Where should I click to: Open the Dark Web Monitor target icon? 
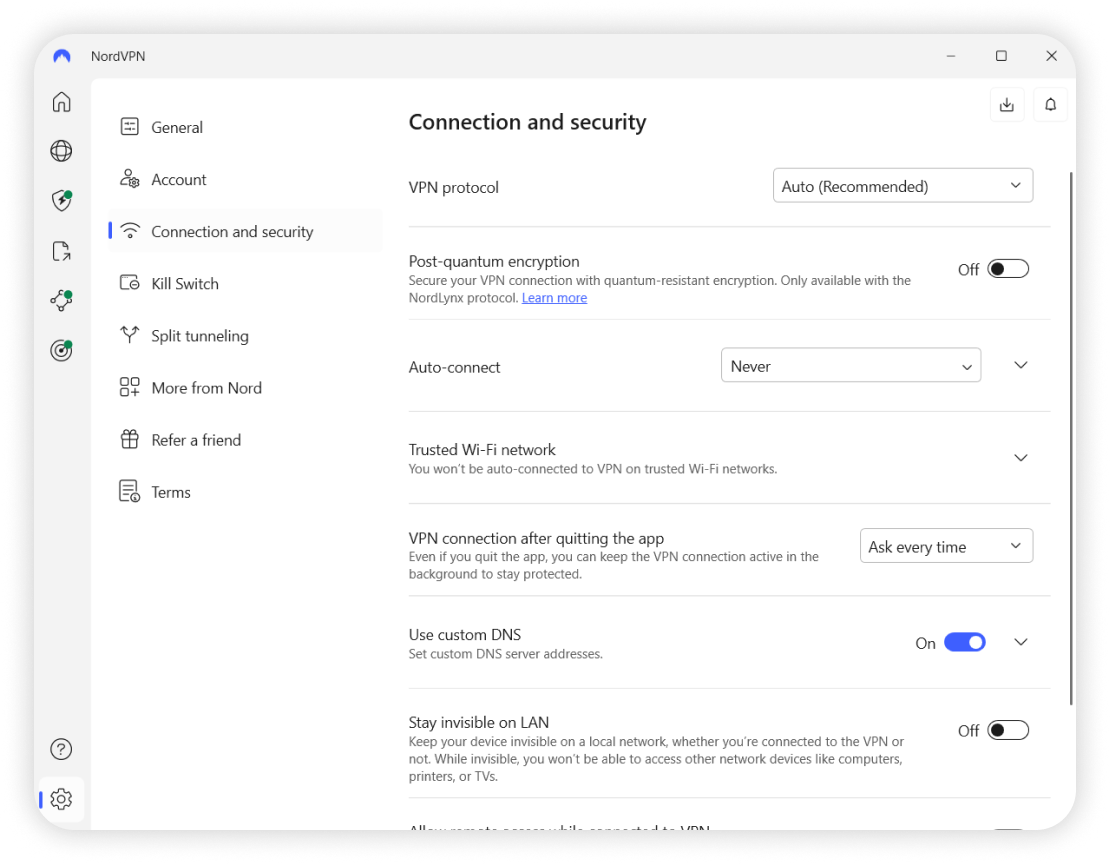(61, 350)
